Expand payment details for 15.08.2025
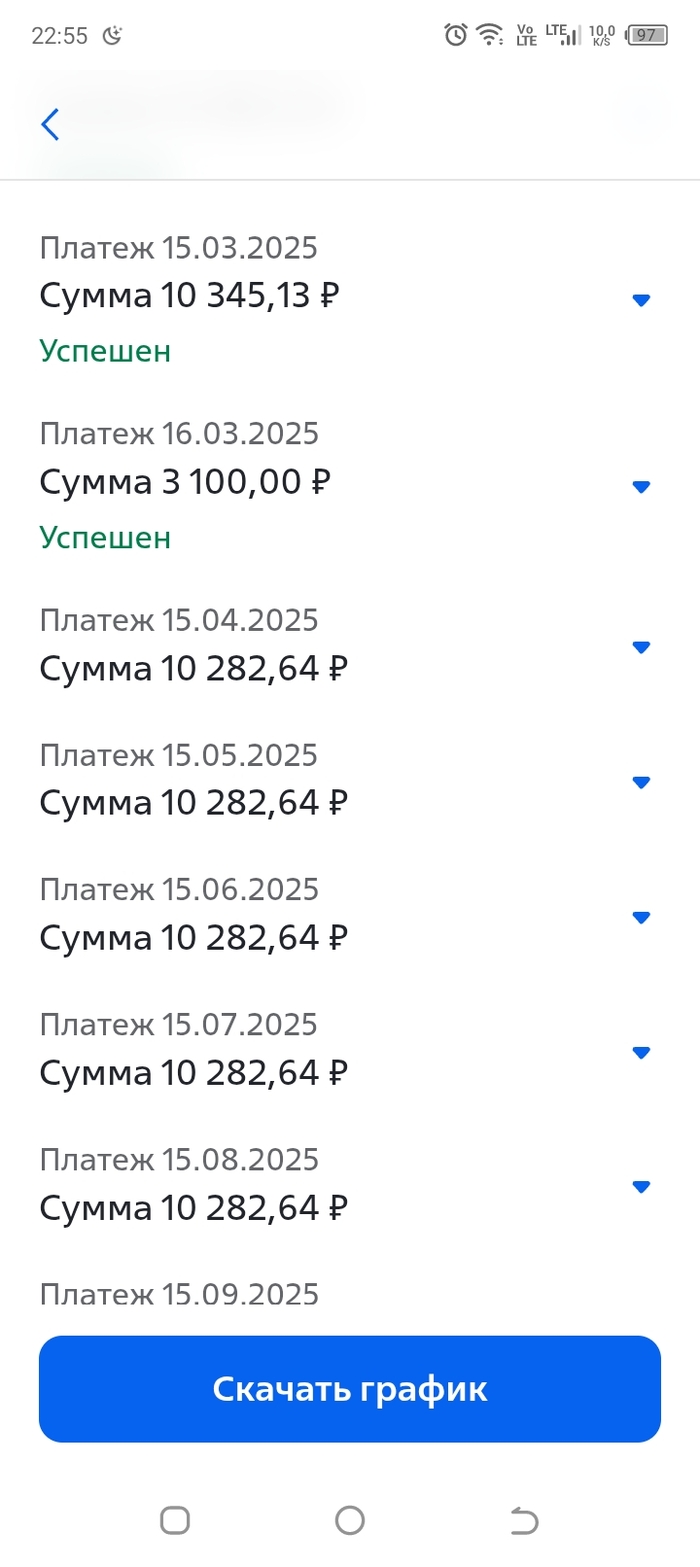The image size is (700, 1567). tap(642, 1187)
